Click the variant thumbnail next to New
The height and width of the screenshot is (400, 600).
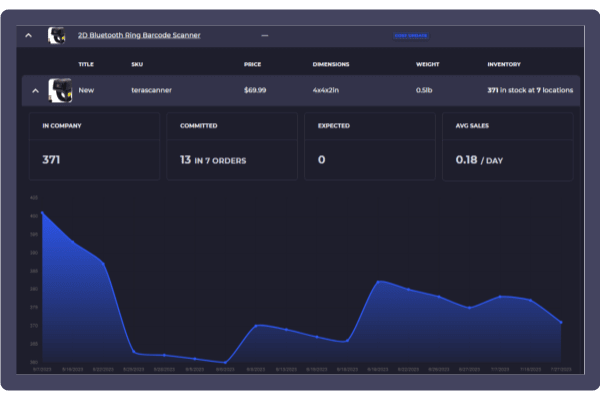(x=60, y=90)
